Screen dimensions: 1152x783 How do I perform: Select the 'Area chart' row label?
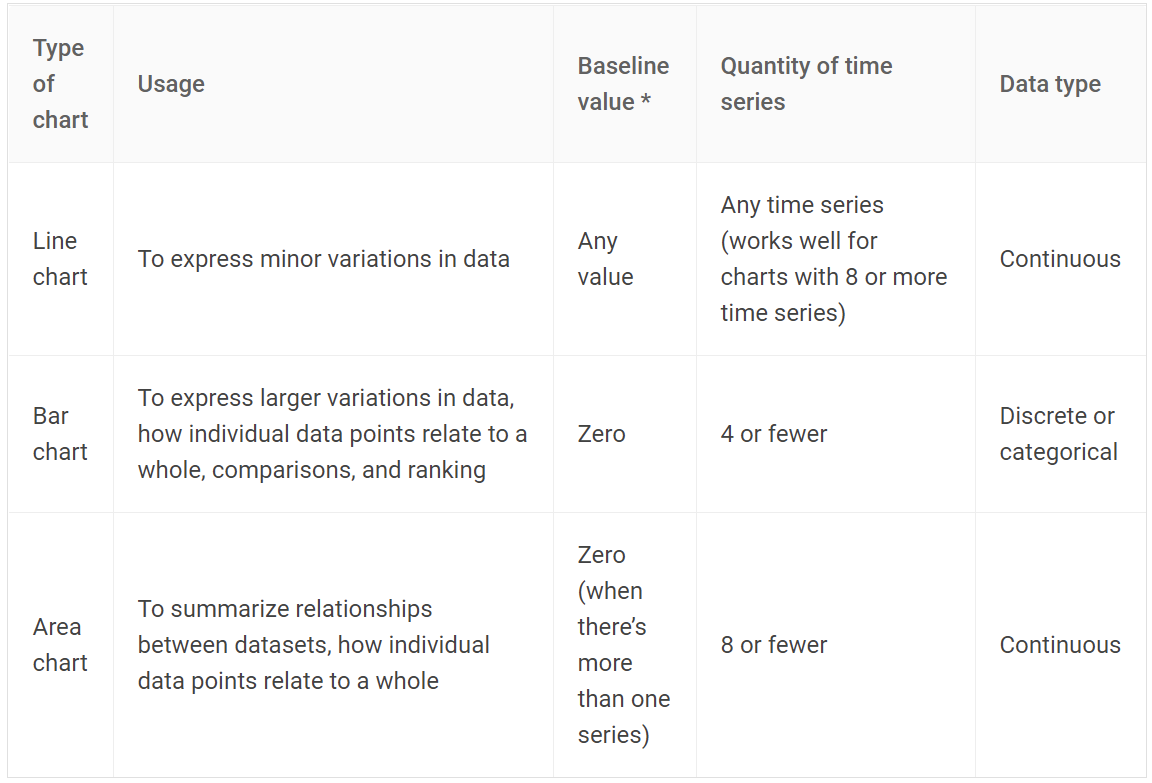click(x=60, y=644)
